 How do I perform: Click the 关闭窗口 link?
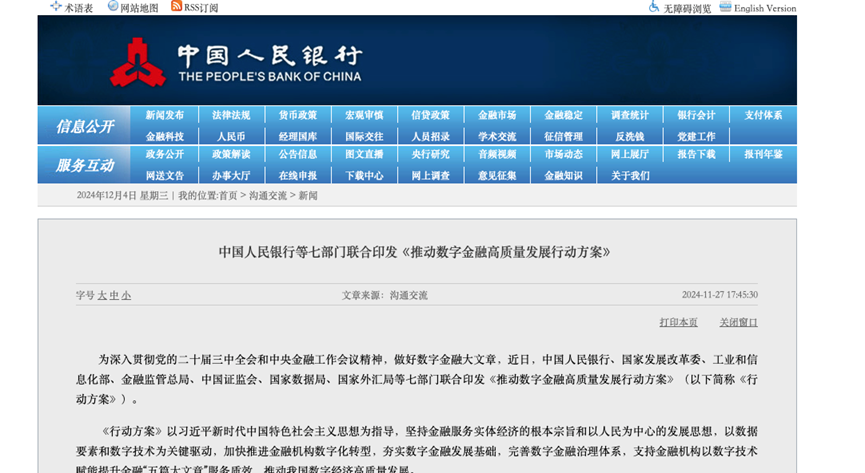(x=738, y=322)
